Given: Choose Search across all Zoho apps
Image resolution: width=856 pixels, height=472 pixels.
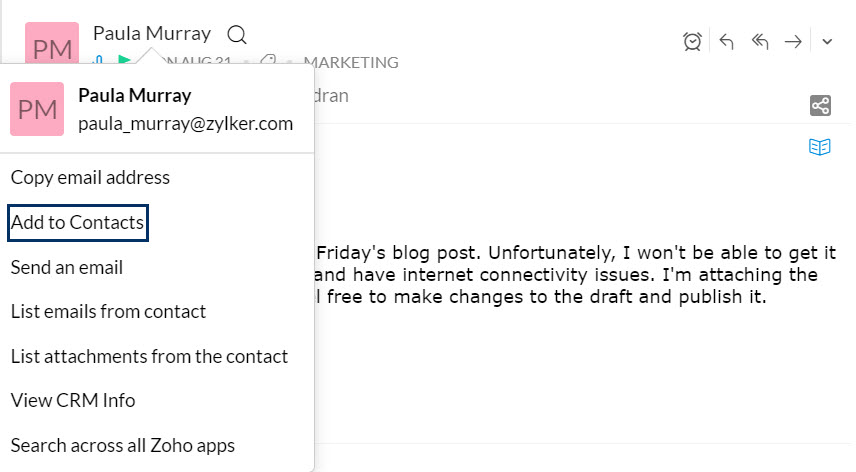Looking at the screenshot, I should [x=123, y=445].
